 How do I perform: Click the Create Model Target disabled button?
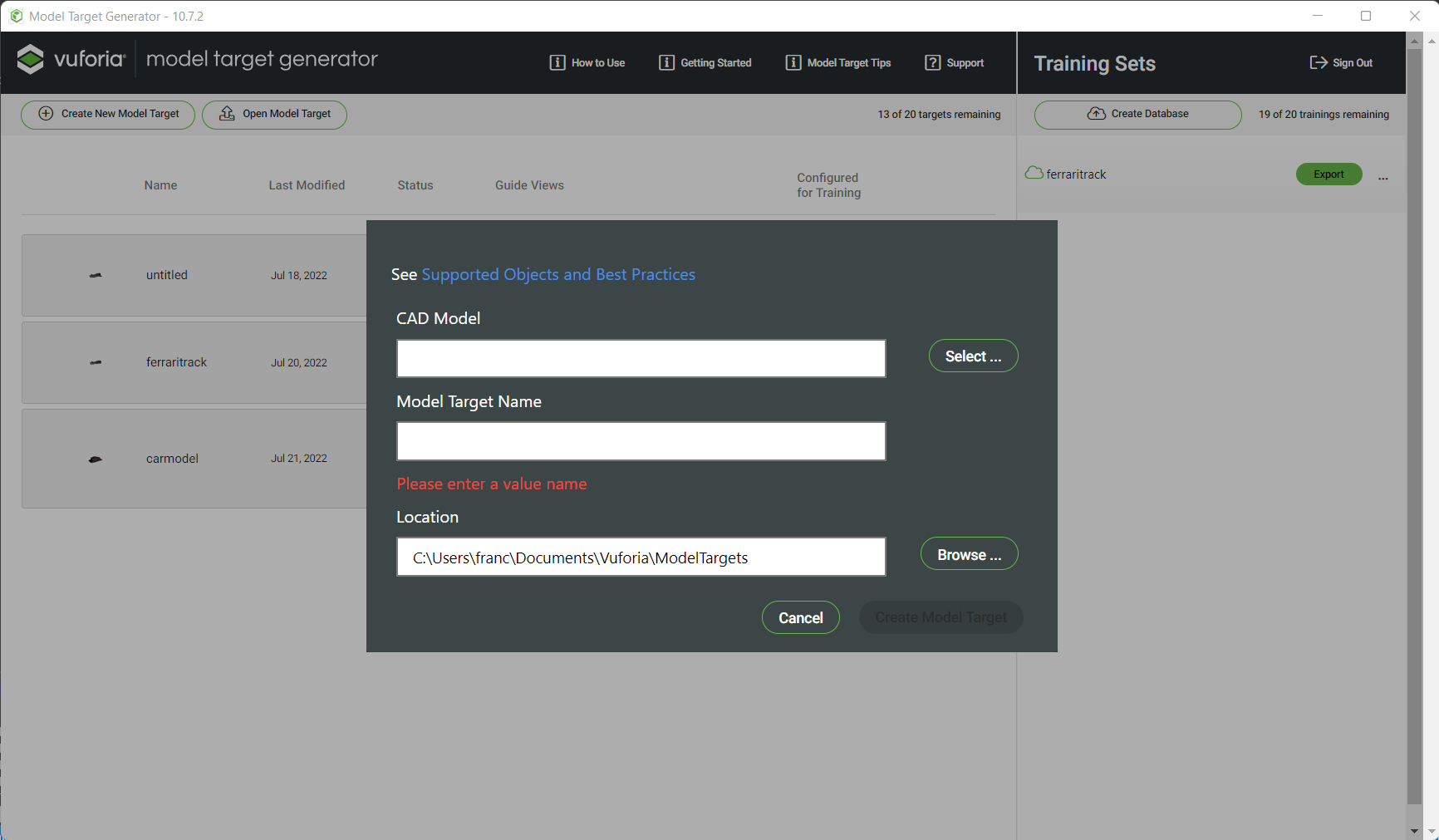[x=941, y=617]
